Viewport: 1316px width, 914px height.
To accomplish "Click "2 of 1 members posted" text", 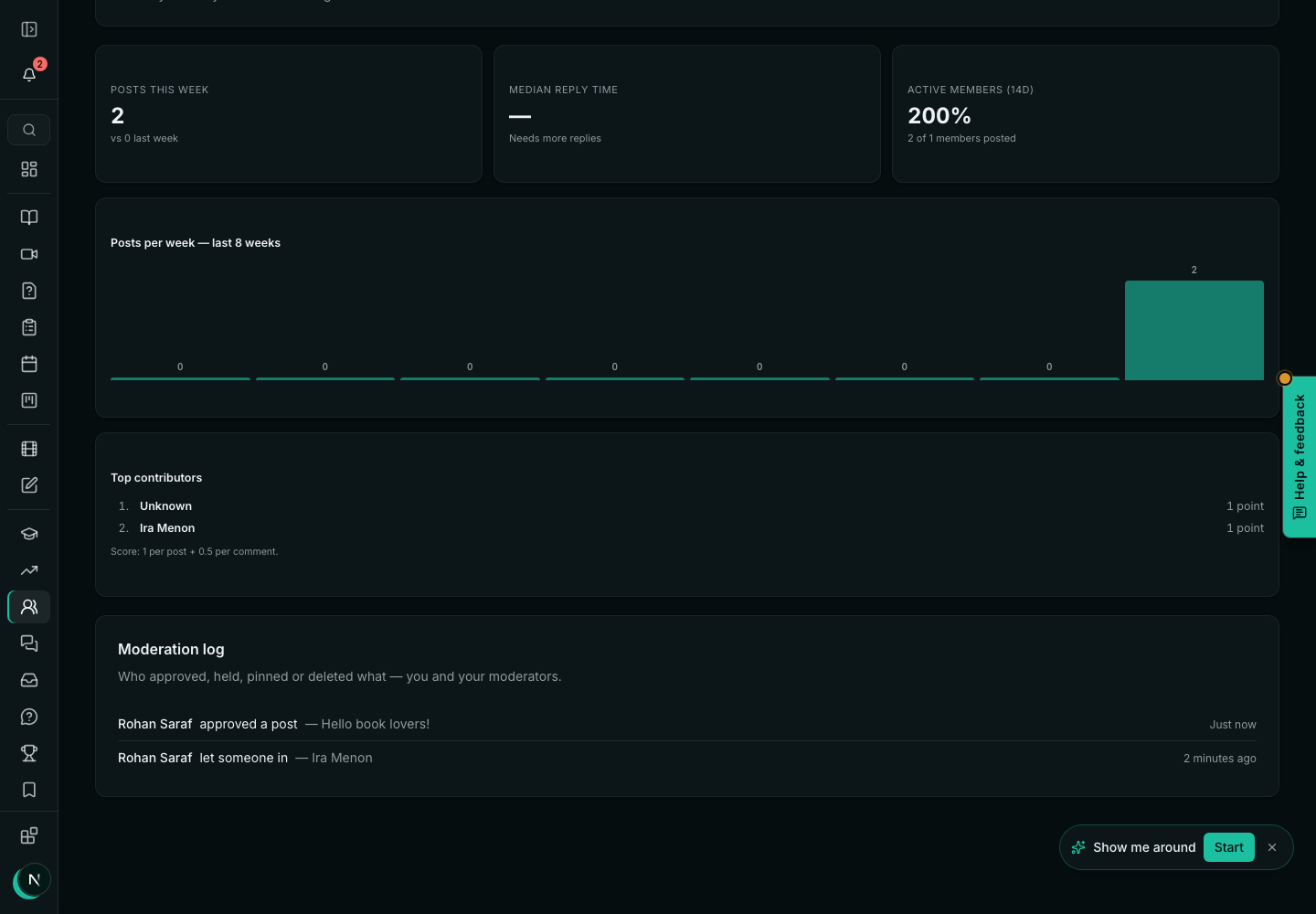I will (x=961, y=139).
